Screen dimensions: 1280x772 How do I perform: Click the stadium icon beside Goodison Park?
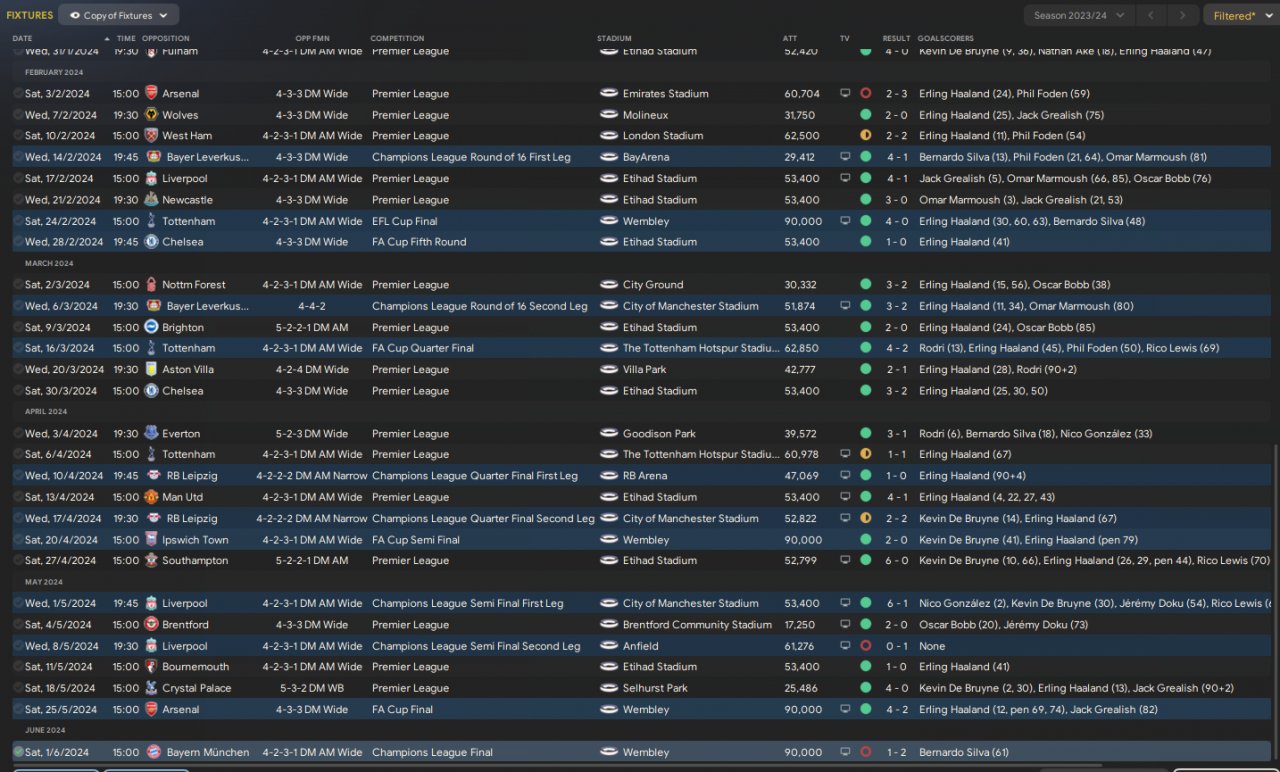tap(609, 434)
